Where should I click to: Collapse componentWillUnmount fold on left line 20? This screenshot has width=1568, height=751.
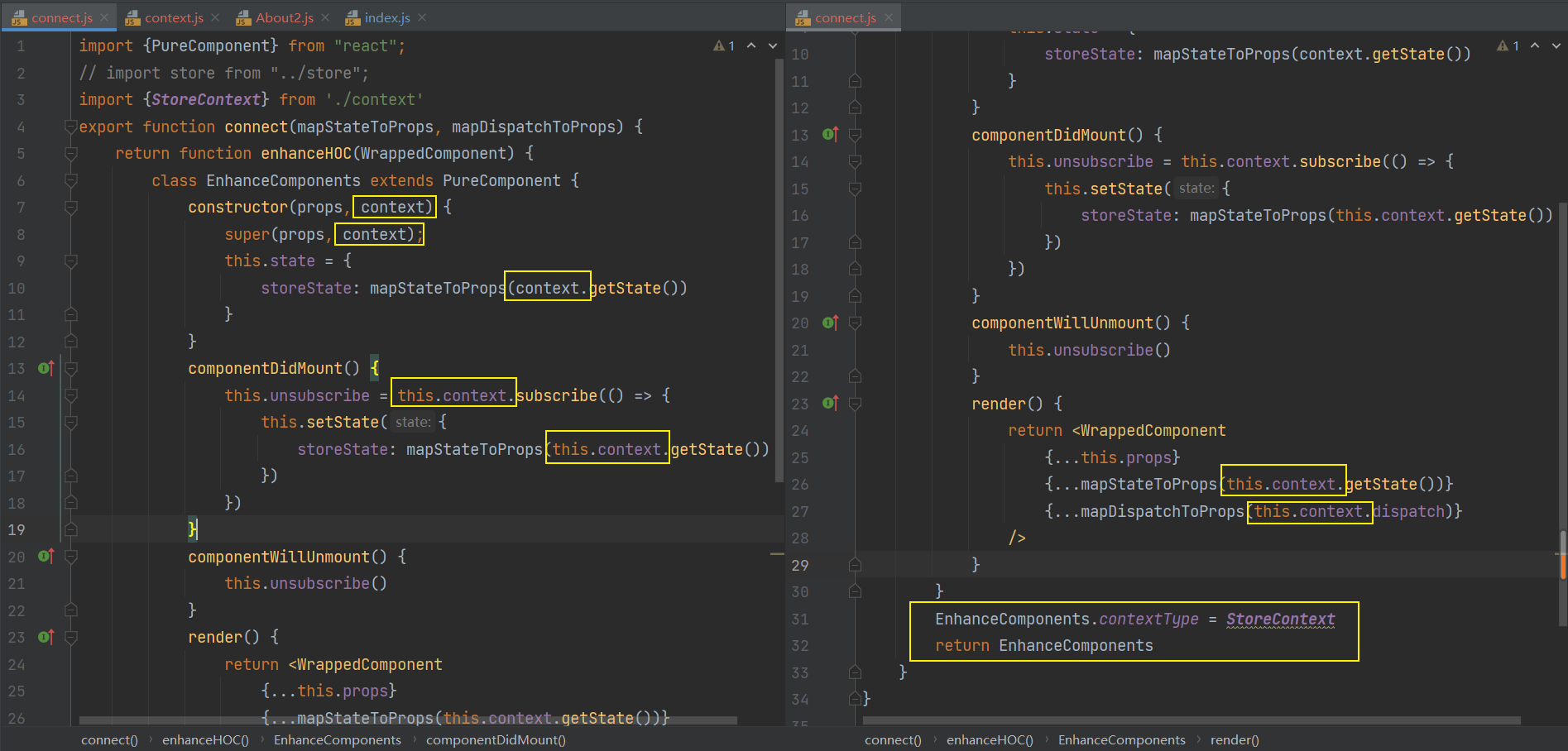pos(71,557)
